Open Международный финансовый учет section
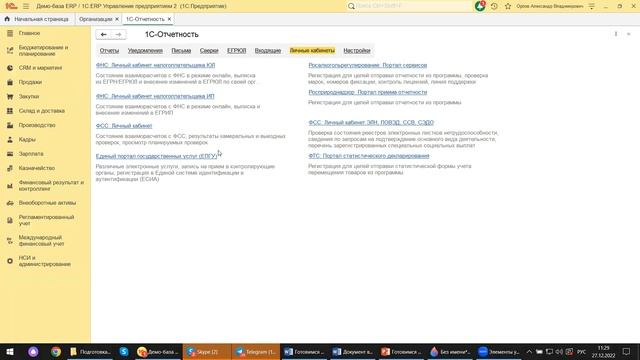 41,240
